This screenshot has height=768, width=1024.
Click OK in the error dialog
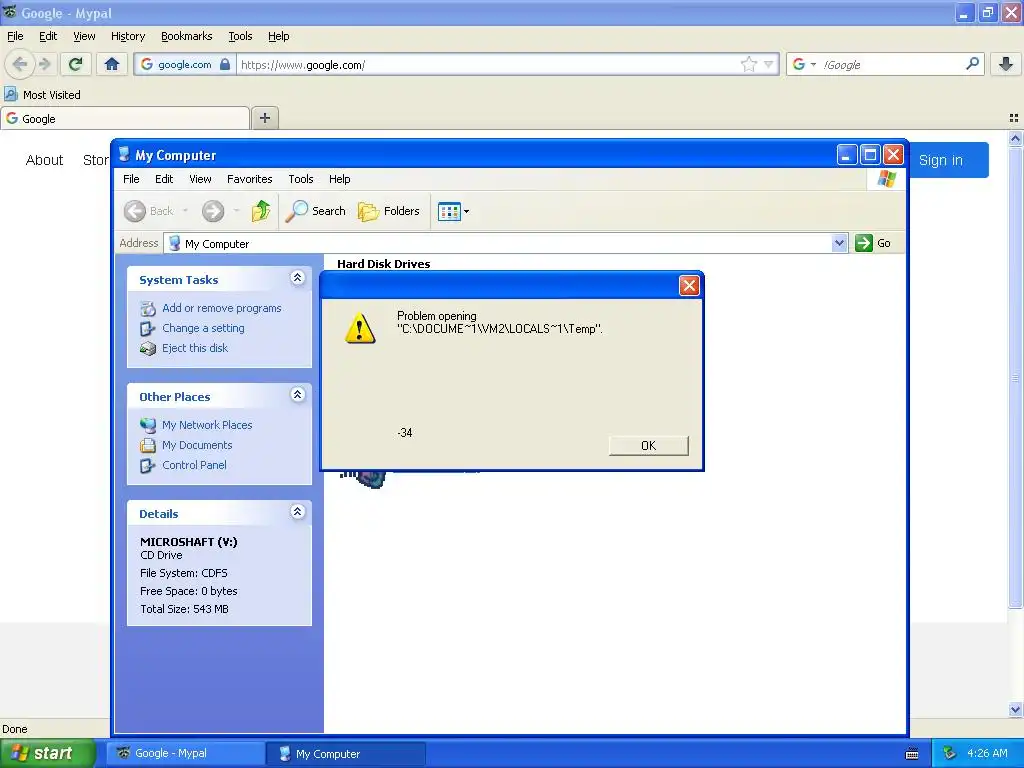click(648, 445)
